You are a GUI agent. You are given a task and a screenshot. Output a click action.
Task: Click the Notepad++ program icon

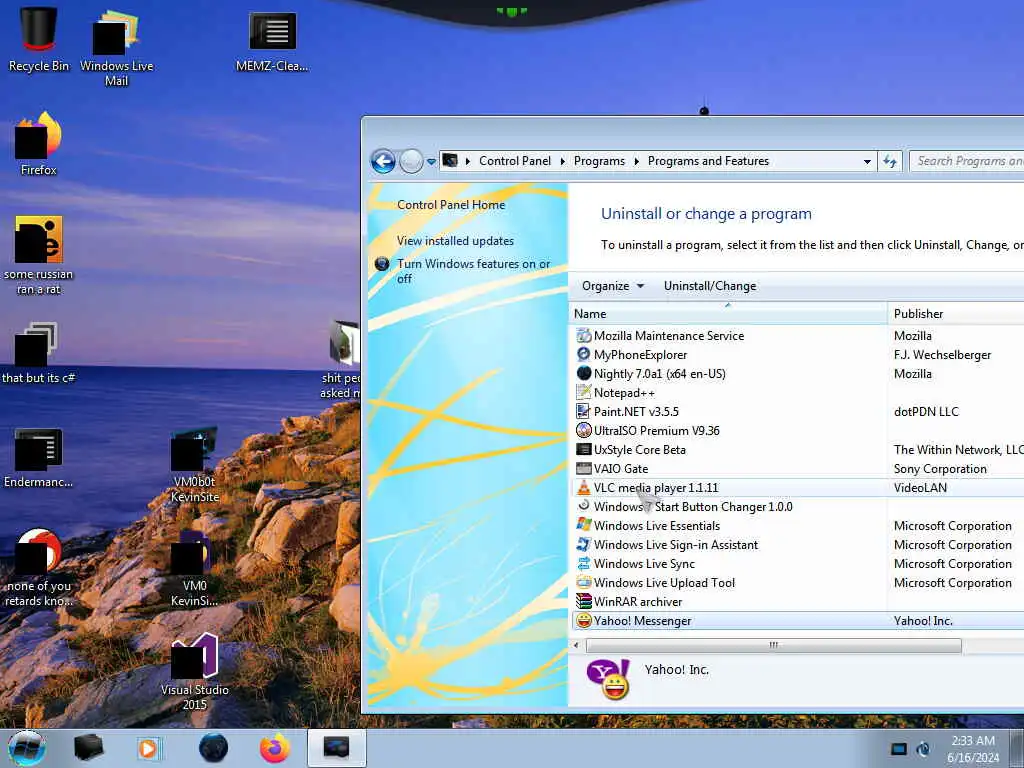pos(583,392)
